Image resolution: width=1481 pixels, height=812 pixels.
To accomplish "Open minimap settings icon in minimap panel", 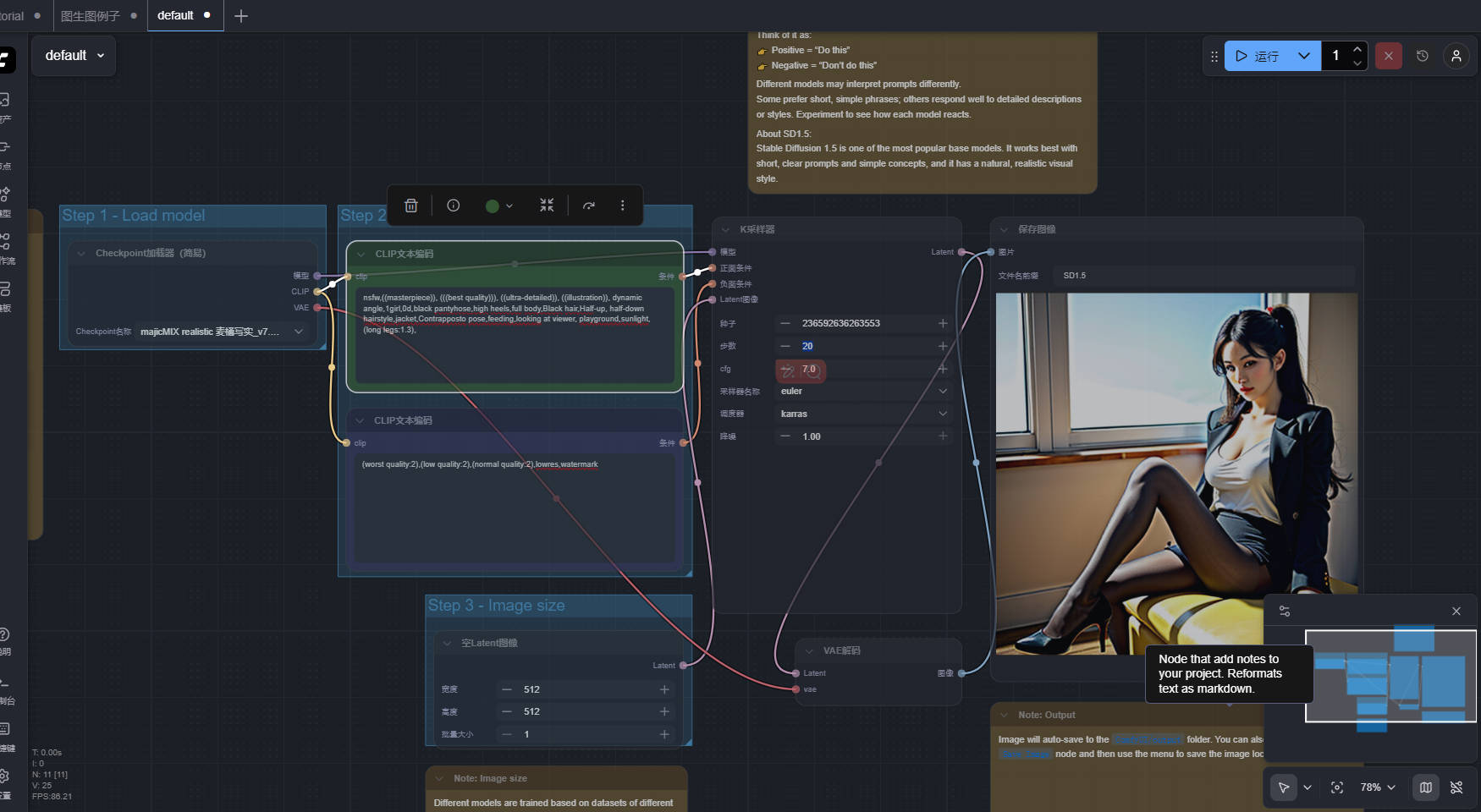I will (x=1285, y=611).
